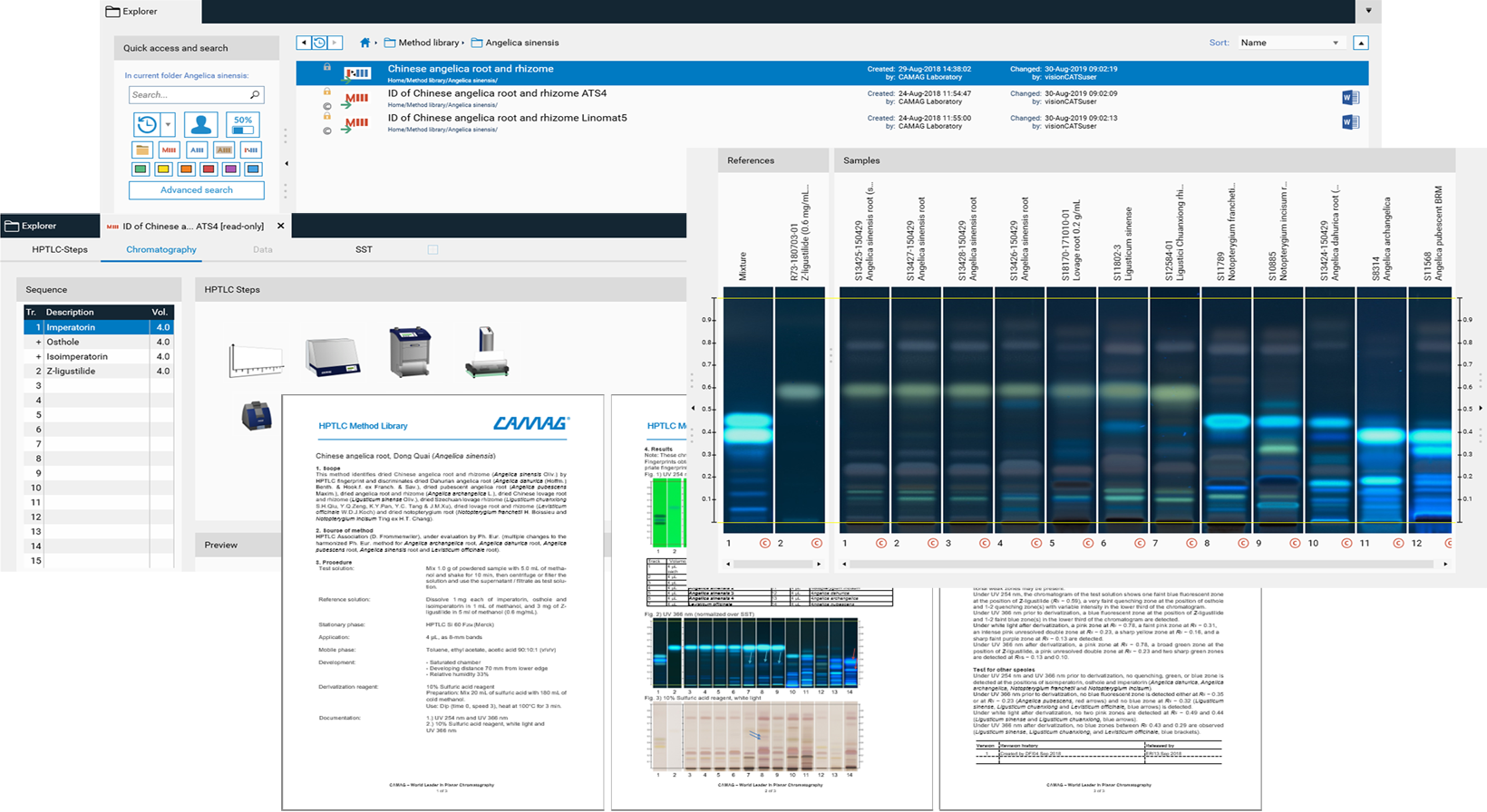This screenshot has width=1487, height=812.
Task: Switch to HPTLC-Steps tab
Action: point(60,249)
